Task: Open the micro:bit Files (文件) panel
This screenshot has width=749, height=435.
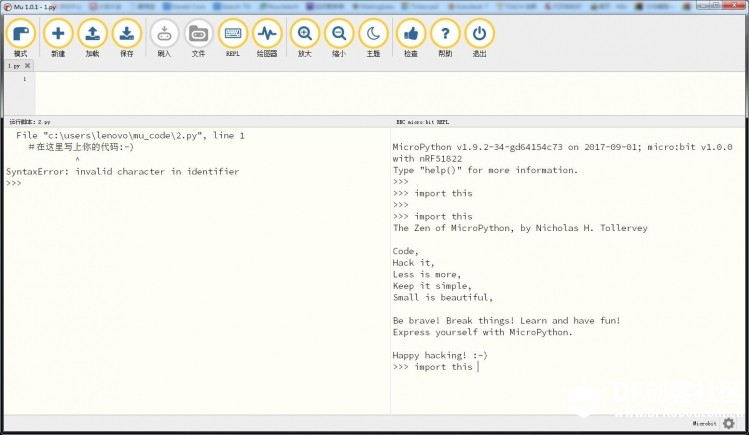Action: [198, 38]
